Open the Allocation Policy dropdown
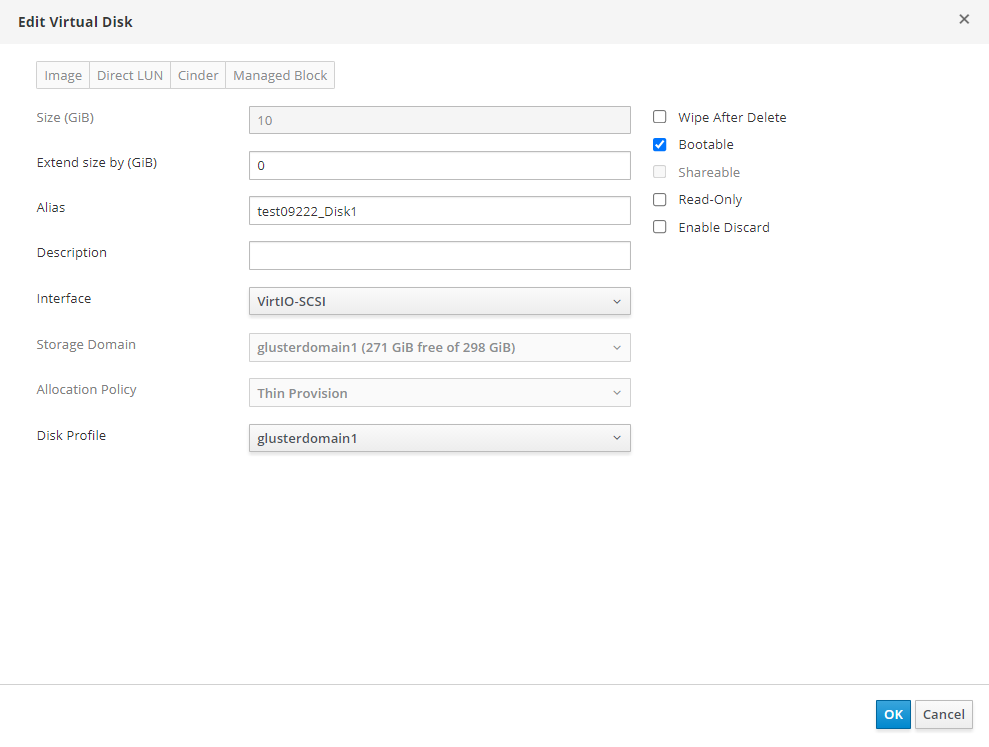Image resolution: width=989 pixels, height=747 pixels. (x=439, y=393)
